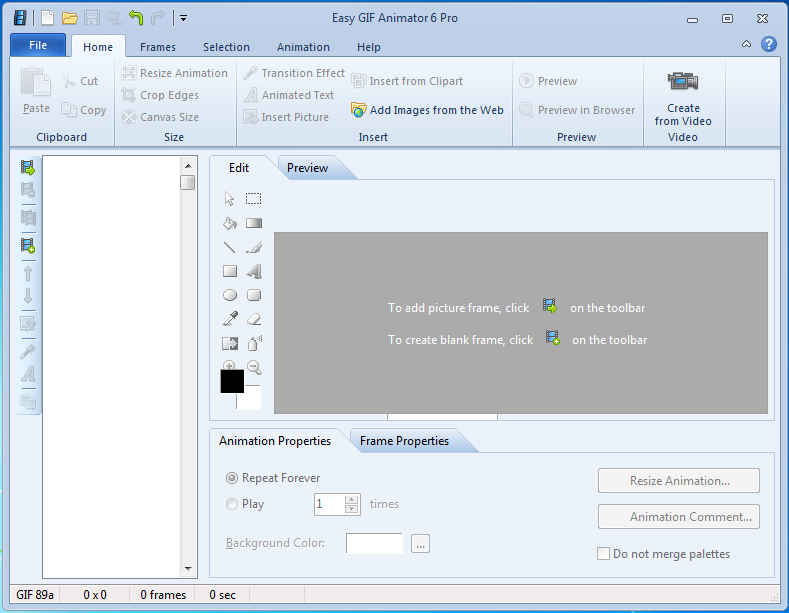Open the File menu
Image resolution: width=789 pixels, height=613 pixels.
(38, 45)
